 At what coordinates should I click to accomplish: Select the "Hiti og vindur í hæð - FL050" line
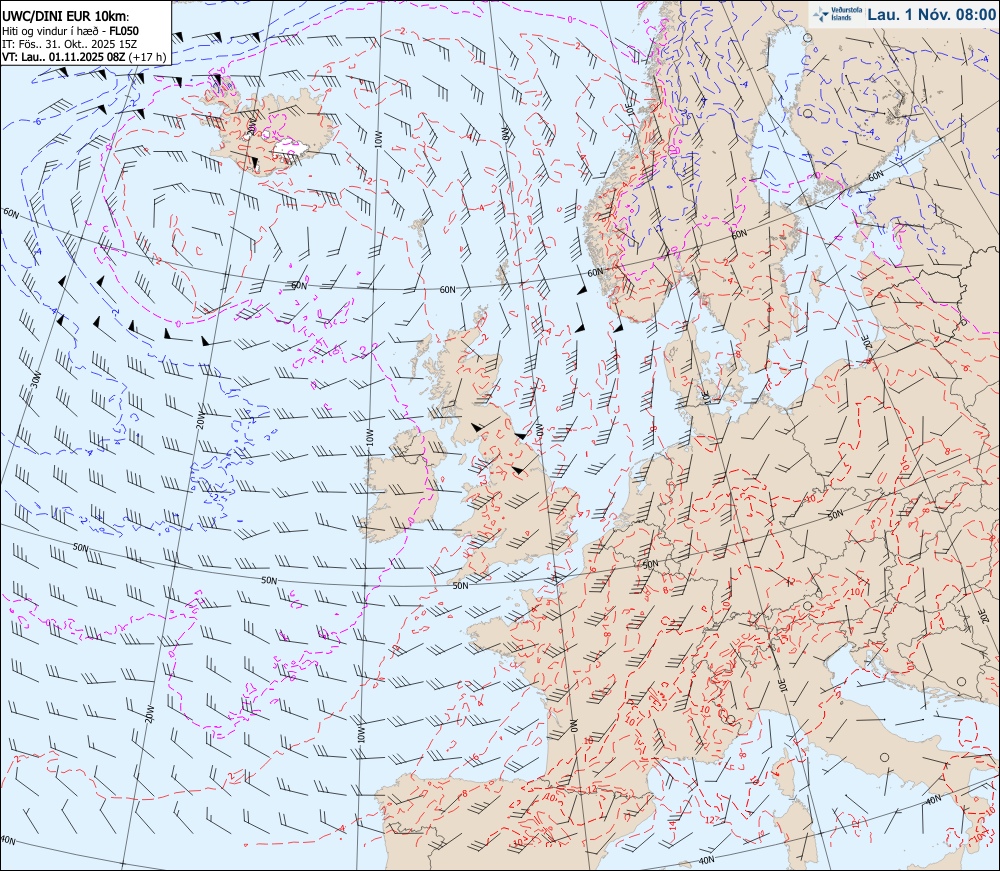tap(70, 31)
